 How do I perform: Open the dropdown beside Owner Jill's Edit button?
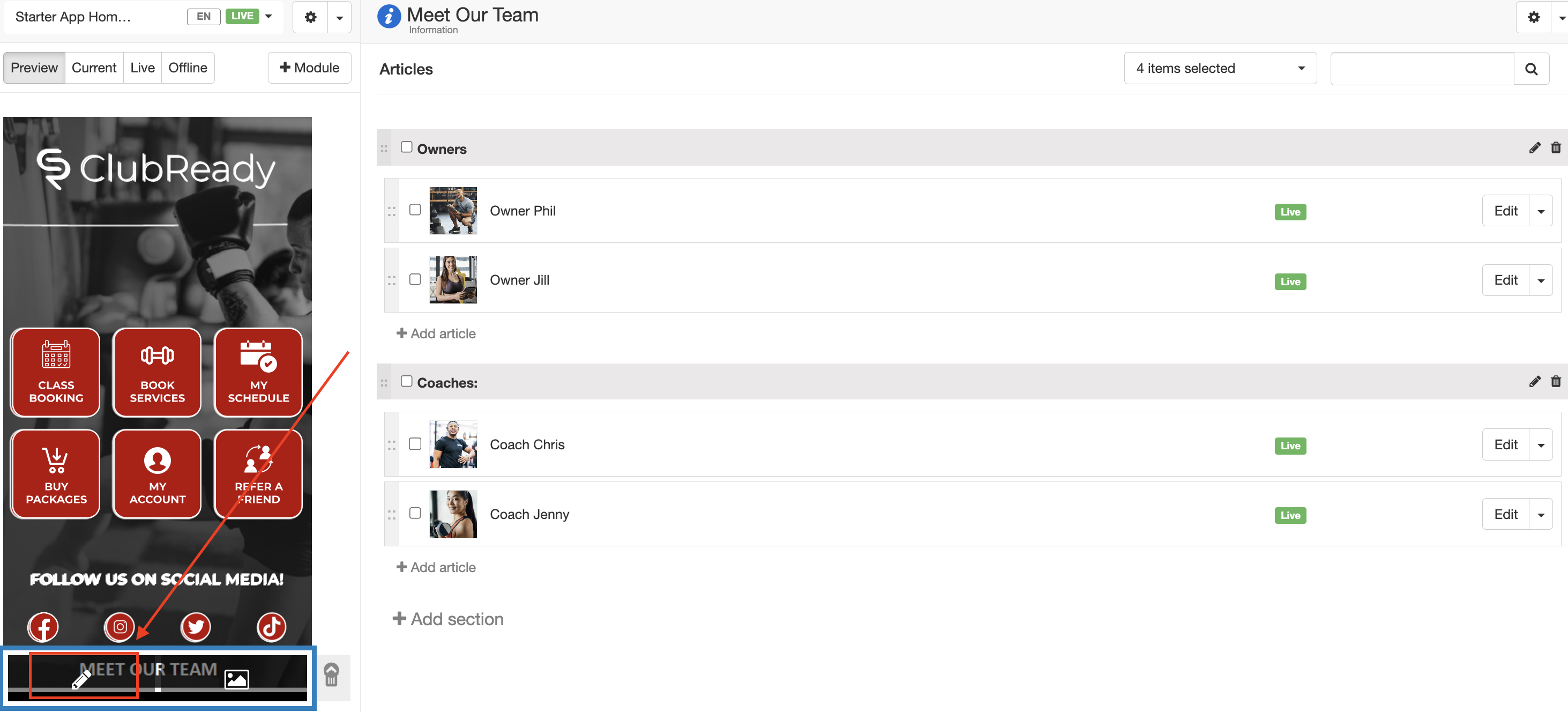(1541, 279)
